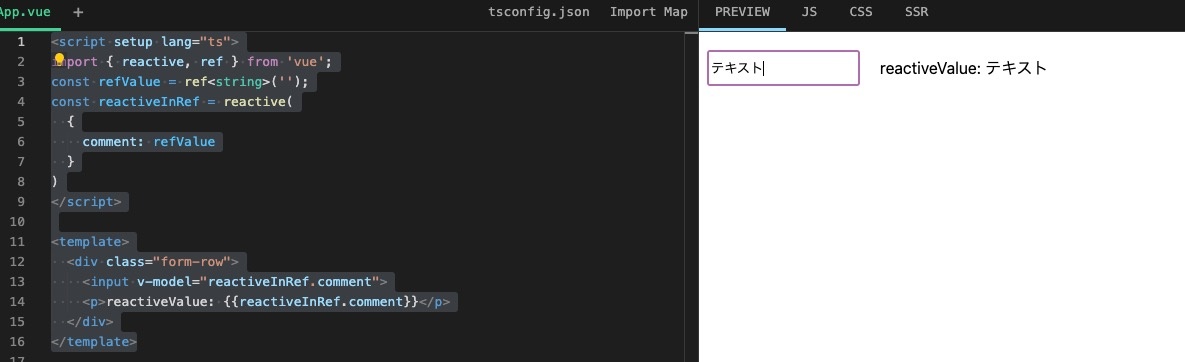Place cursor on input v-model line
The height and width of the screenshot is (362, 1185).
pyautogui.click(x=234, y=282)
